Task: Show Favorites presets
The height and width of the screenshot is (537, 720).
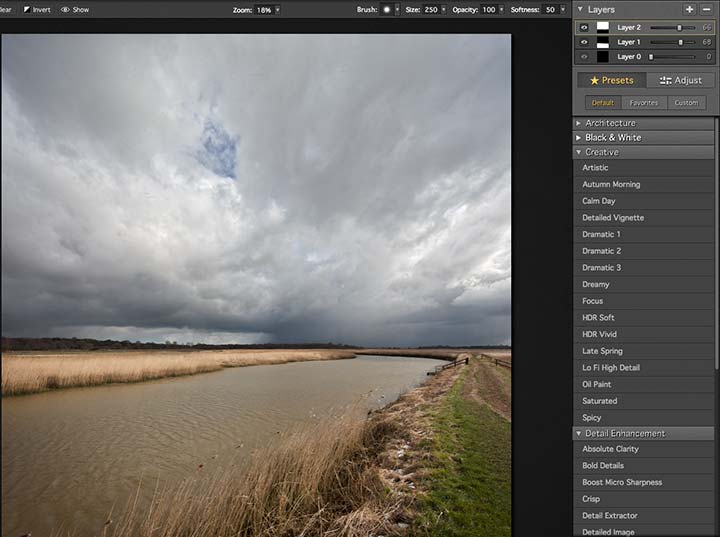Action: point(644,103)
